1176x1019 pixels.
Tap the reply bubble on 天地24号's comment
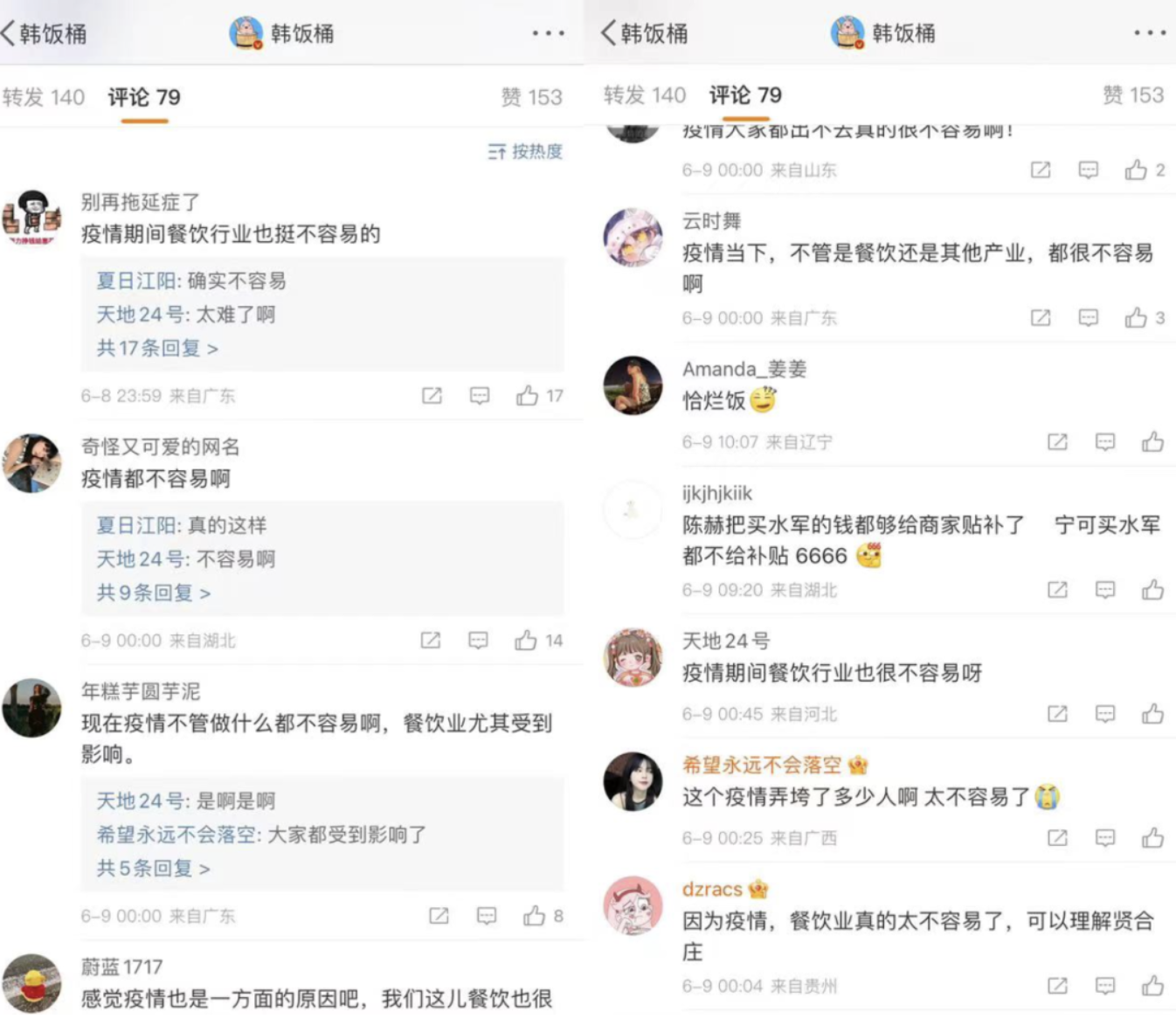click(x=1105, y=714)
